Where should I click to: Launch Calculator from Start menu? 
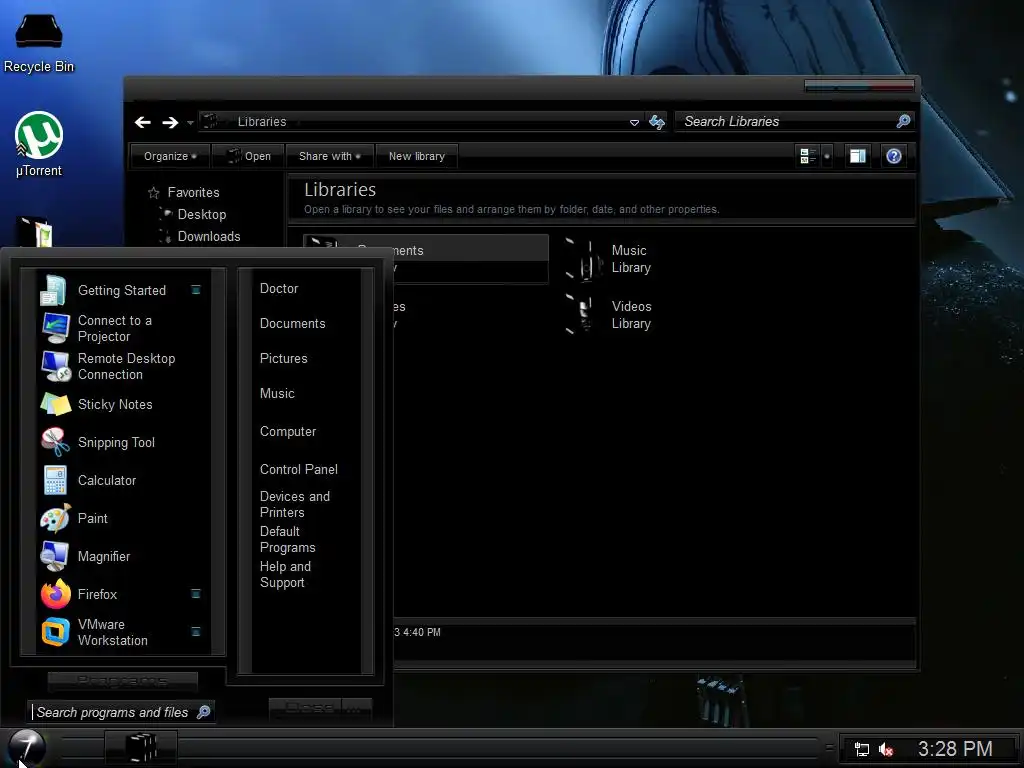point(121,480)
